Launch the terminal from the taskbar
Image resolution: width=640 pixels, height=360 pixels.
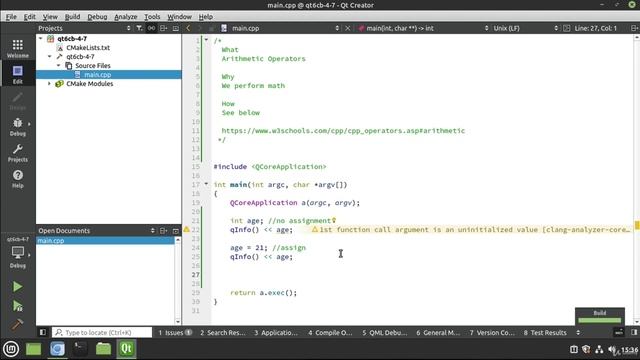point(80,349)
